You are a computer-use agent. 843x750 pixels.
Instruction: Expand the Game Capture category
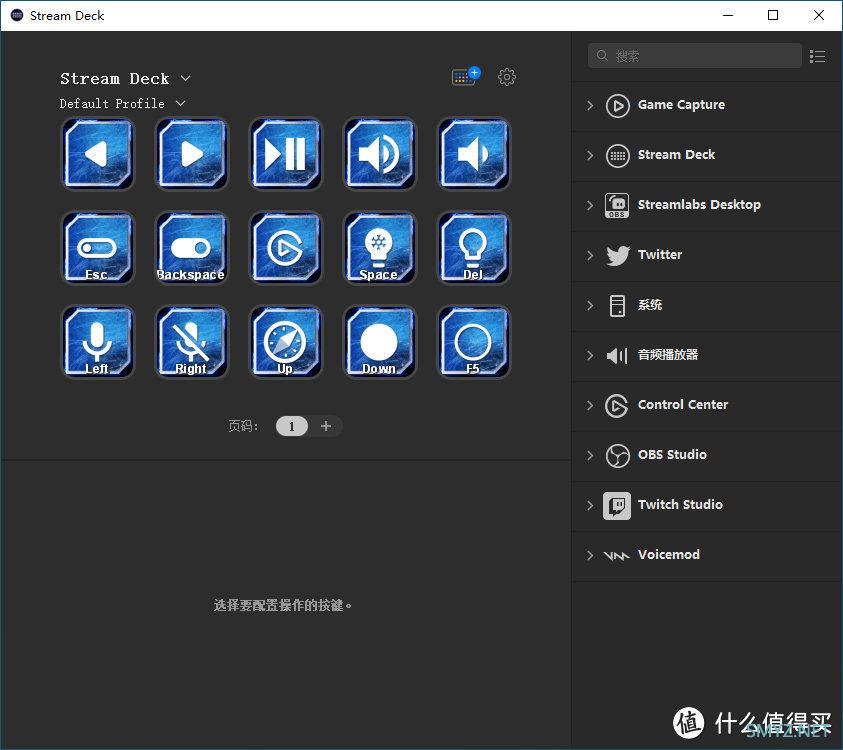589,105
